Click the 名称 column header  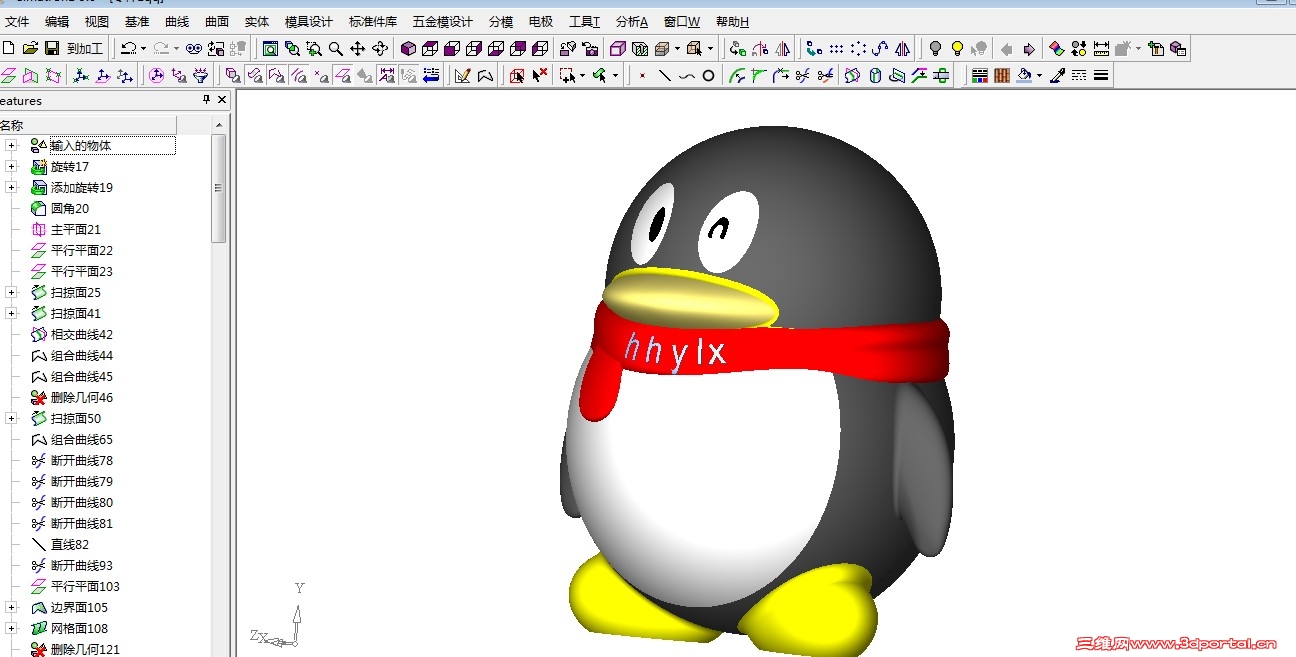coord(88,125)
